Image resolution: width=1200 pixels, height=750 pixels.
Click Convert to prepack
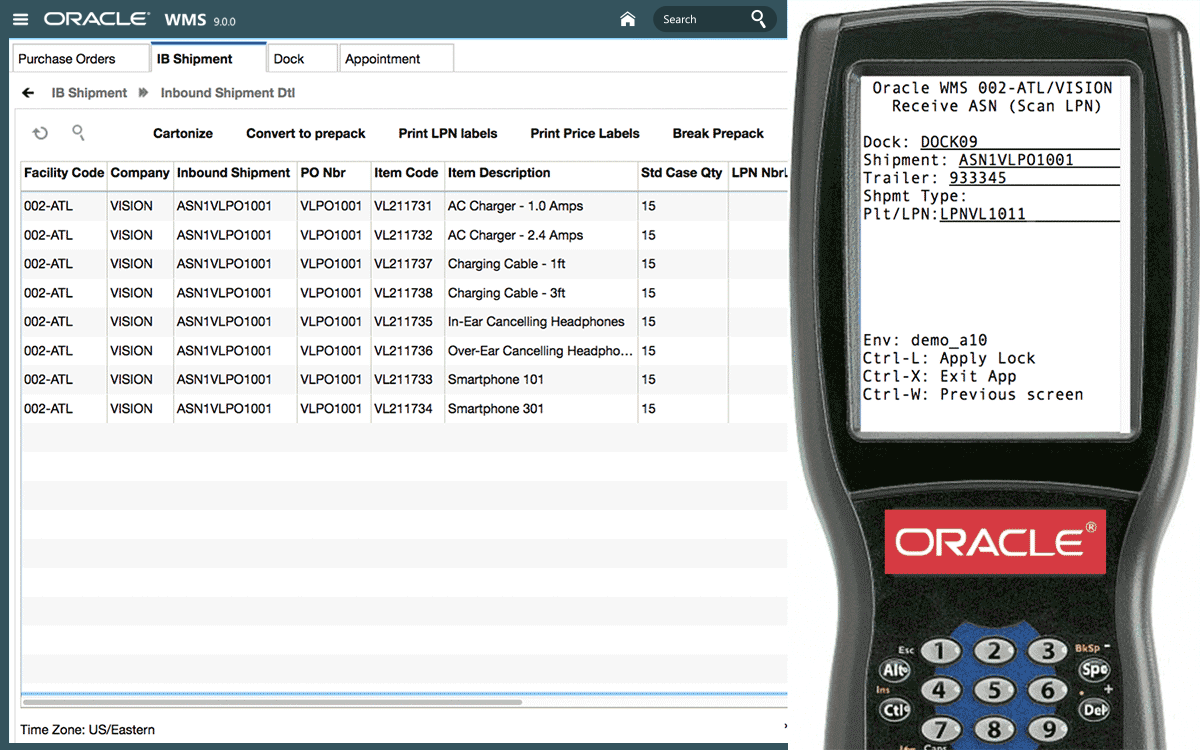pos(306,133)
